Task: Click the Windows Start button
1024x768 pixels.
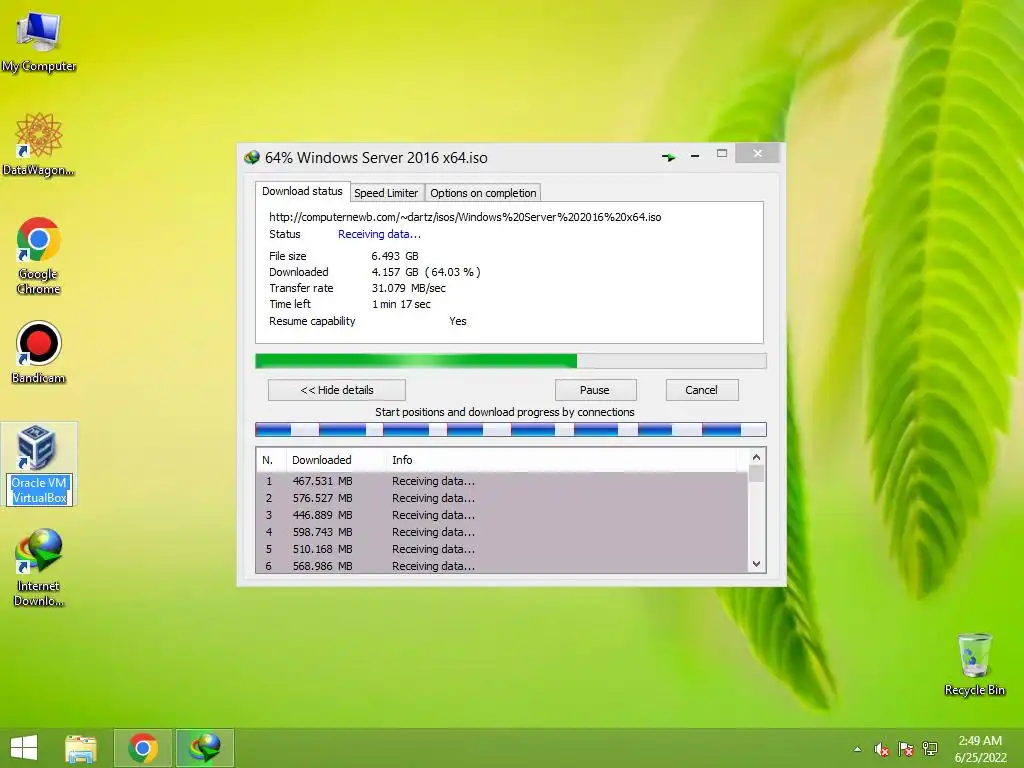Action: (24, 748)
